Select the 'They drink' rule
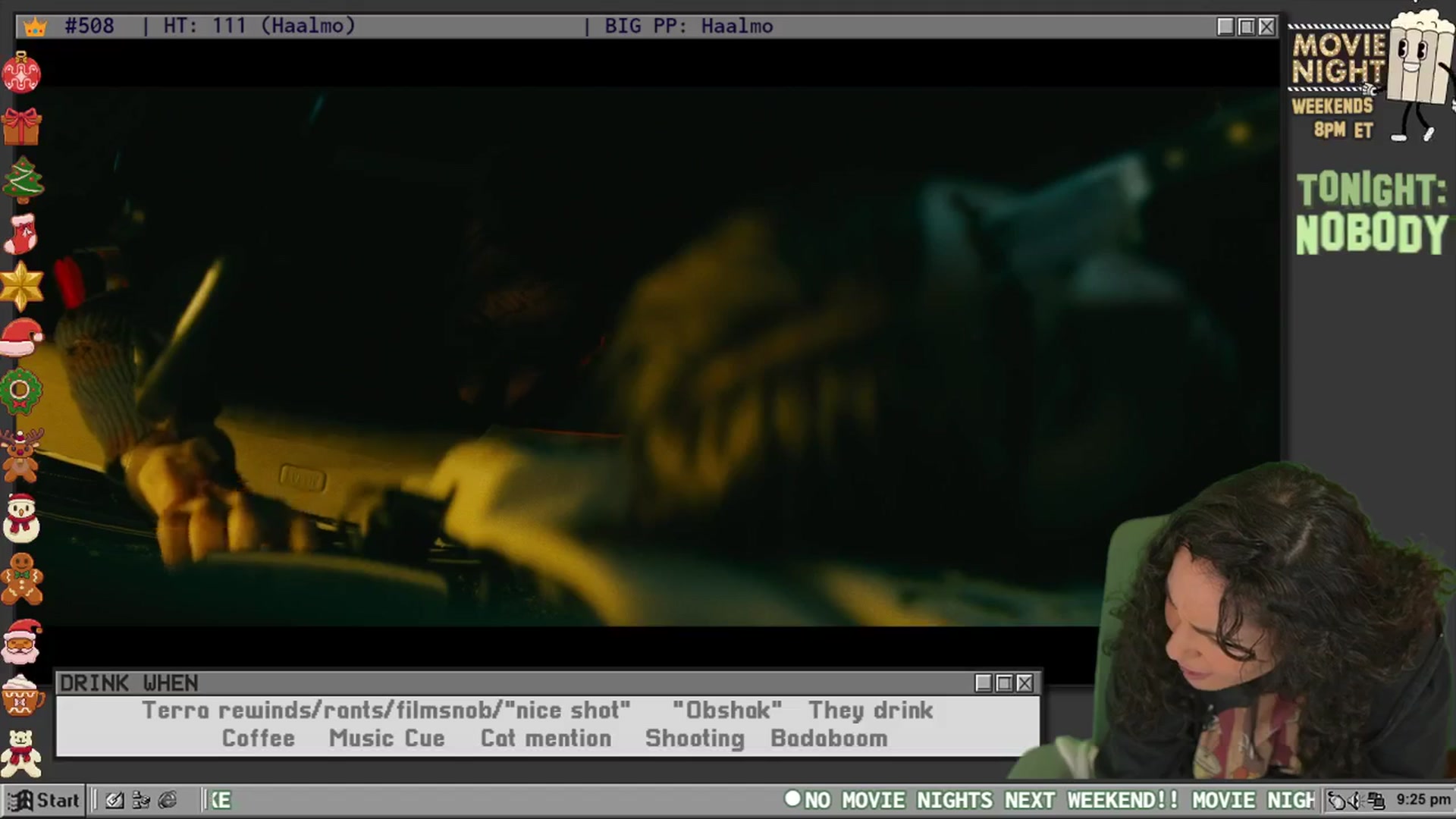 tap(871, 710)
